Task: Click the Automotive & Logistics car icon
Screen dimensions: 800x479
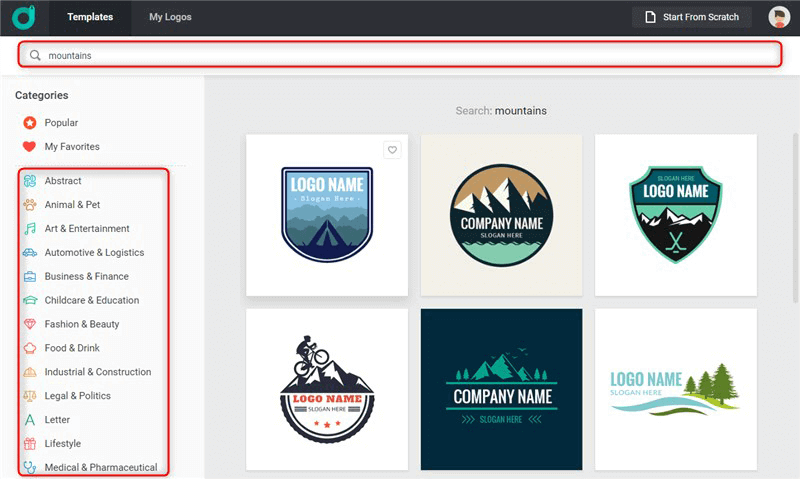Action: (x=30, y=253)
